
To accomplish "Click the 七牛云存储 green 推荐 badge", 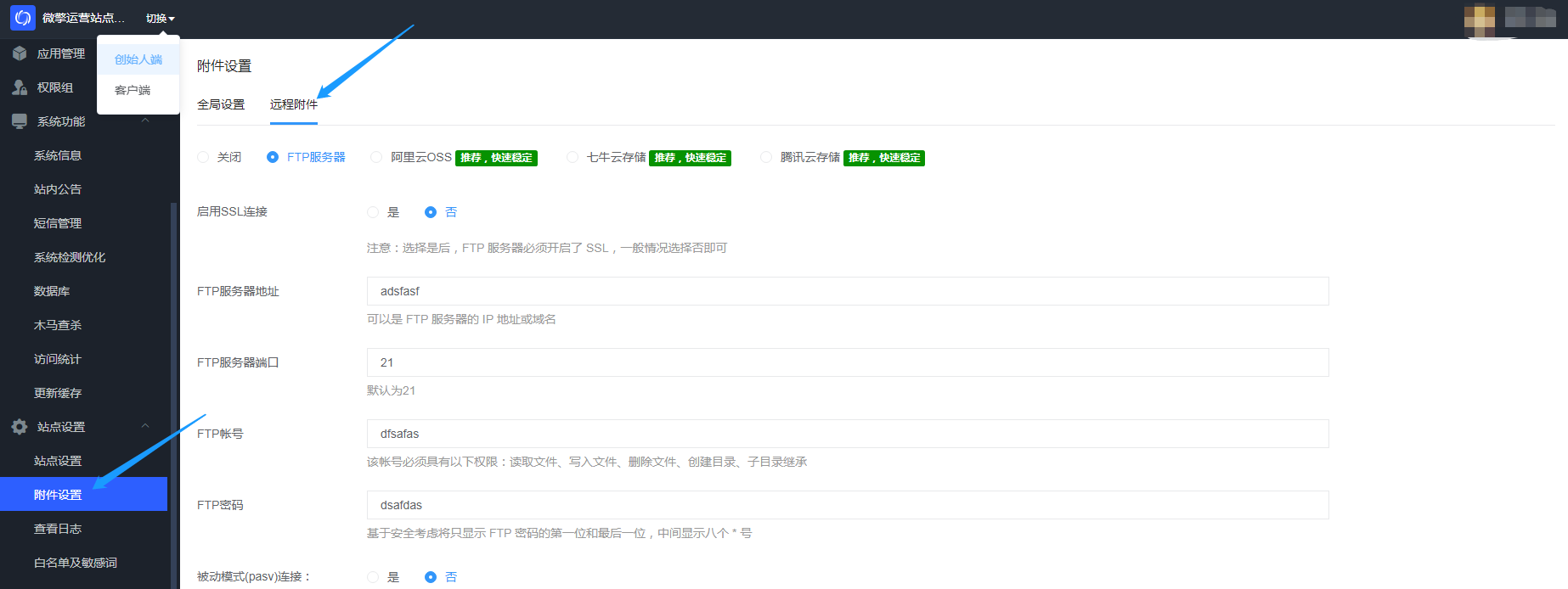I will [x=691, y=158].
